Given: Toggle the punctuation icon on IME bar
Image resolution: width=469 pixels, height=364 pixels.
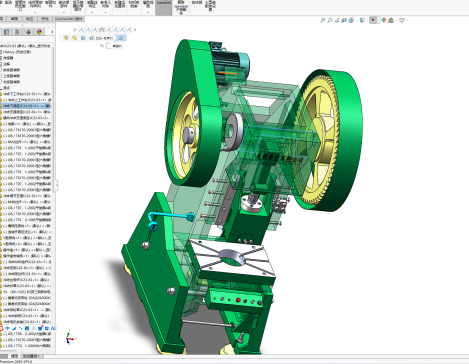Looking at the screenshot, I should [x=20, y=328].
